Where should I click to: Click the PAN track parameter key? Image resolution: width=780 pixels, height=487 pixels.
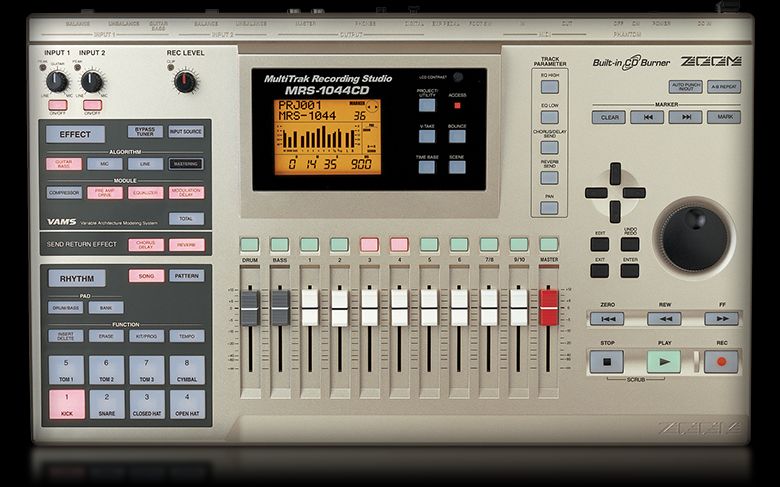(550, 208)
